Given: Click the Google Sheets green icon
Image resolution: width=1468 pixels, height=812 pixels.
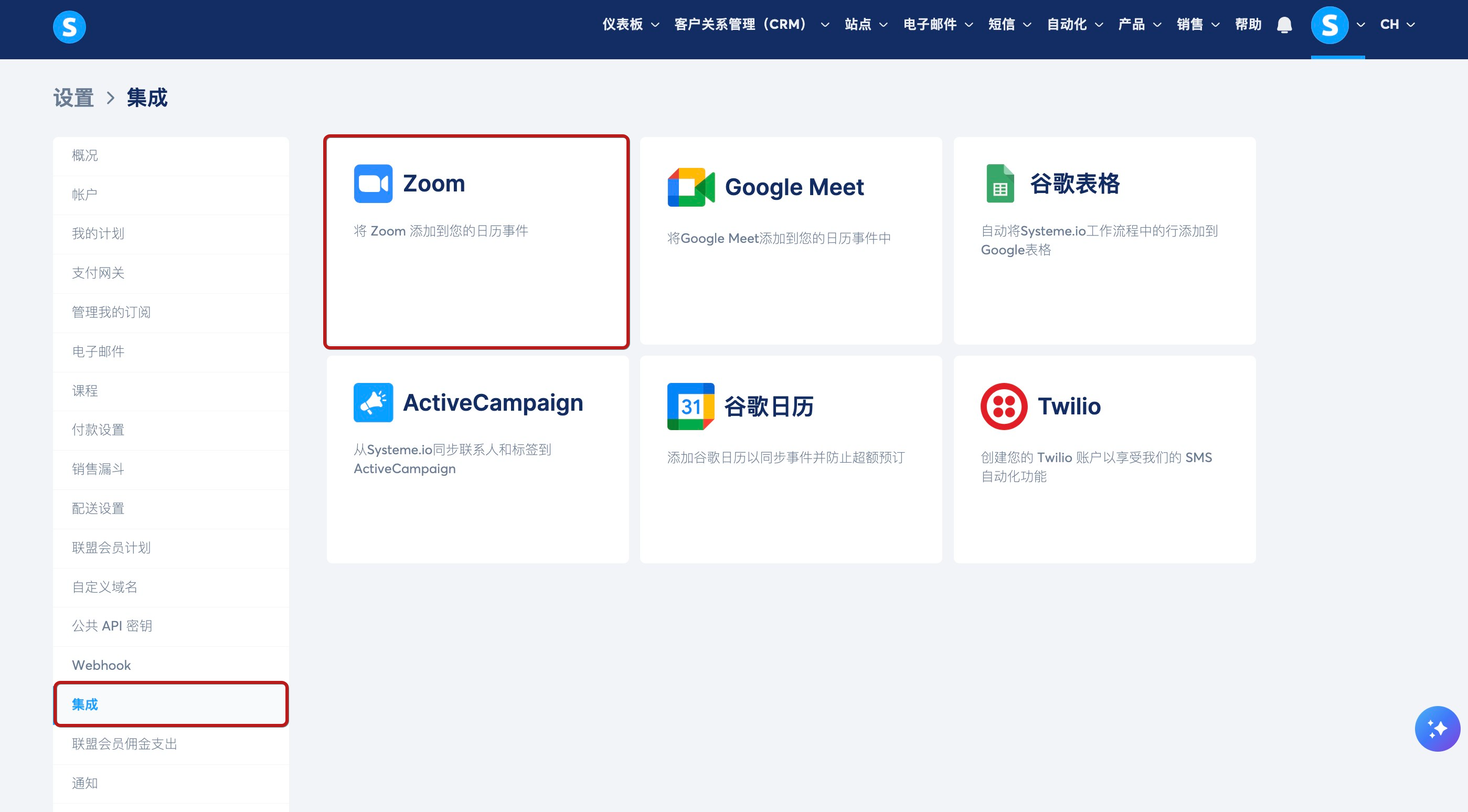Looking at the screenshot, I should [1000, 184].
